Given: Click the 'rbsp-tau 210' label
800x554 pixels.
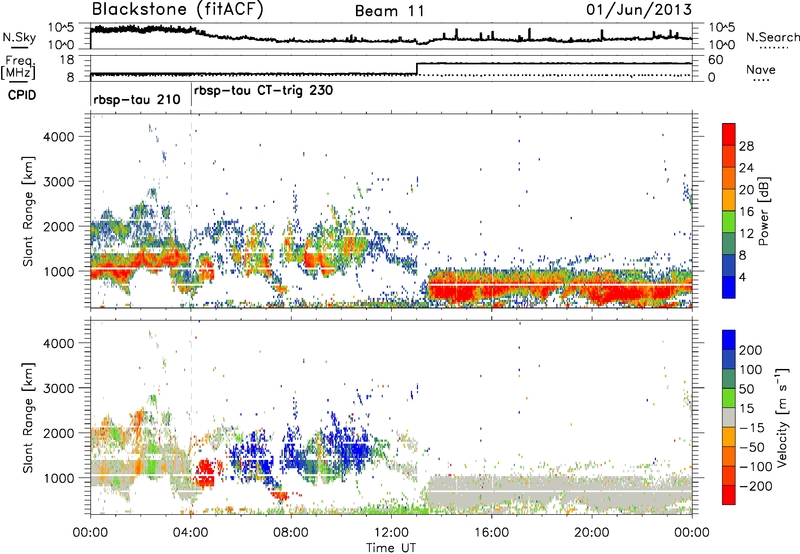Looking at the screenshot, I should (137, 99).
